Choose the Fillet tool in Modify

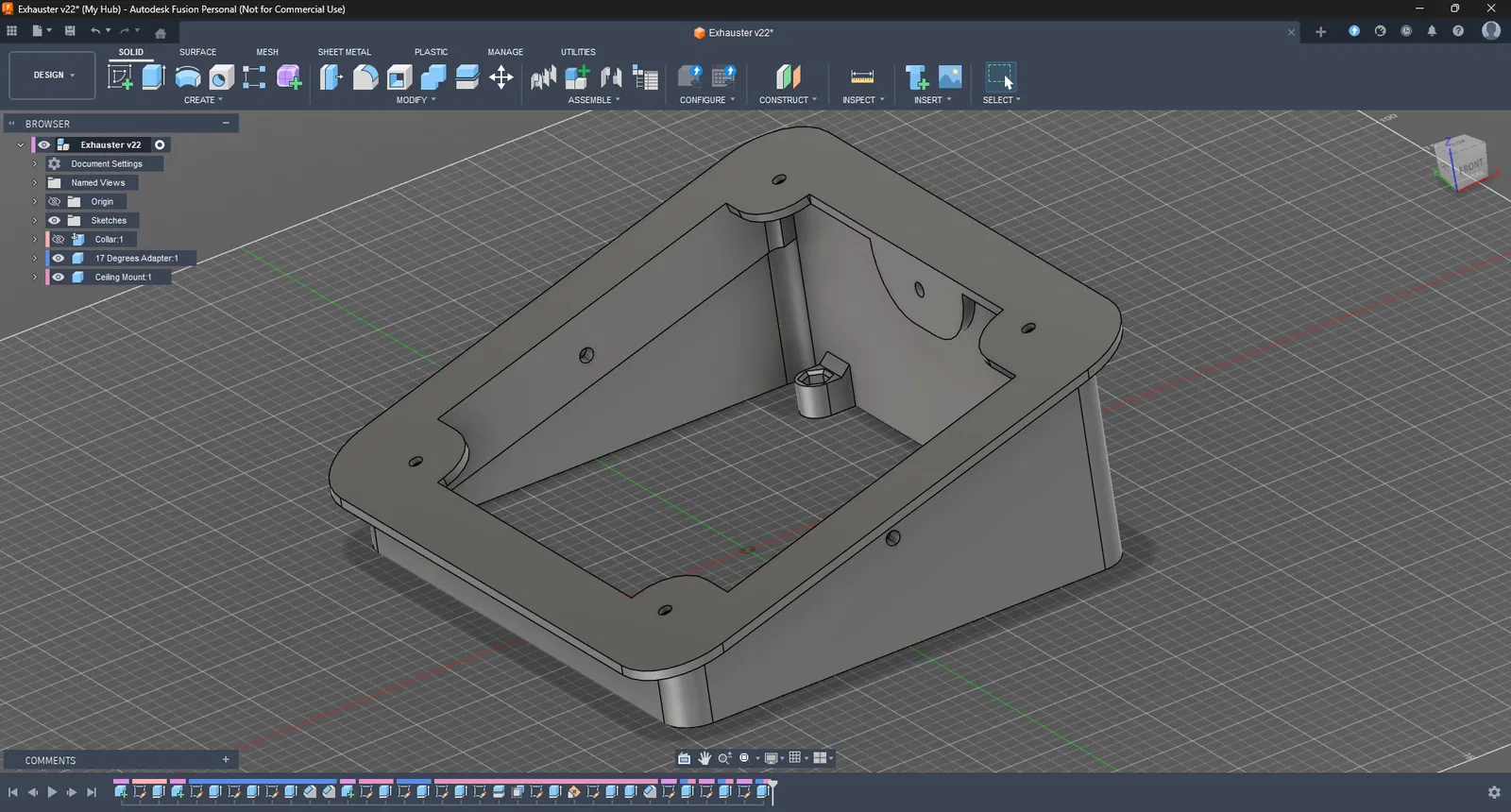click(365, 76)
